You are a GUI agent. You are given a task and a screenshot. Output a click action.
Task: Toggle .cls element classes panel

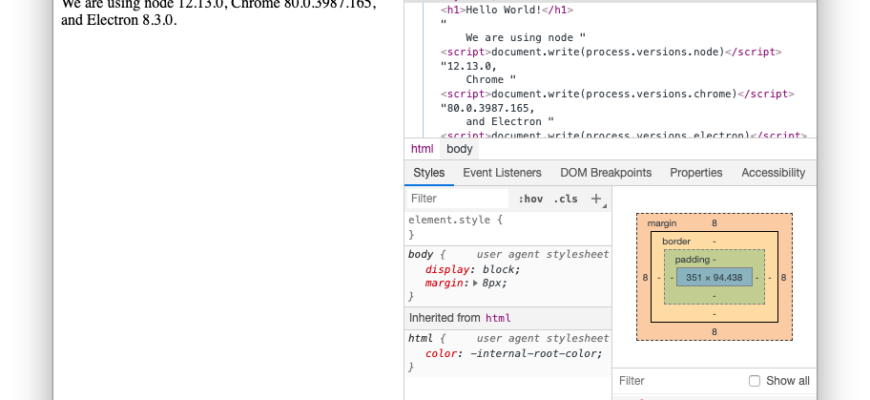tap(565, 199)
